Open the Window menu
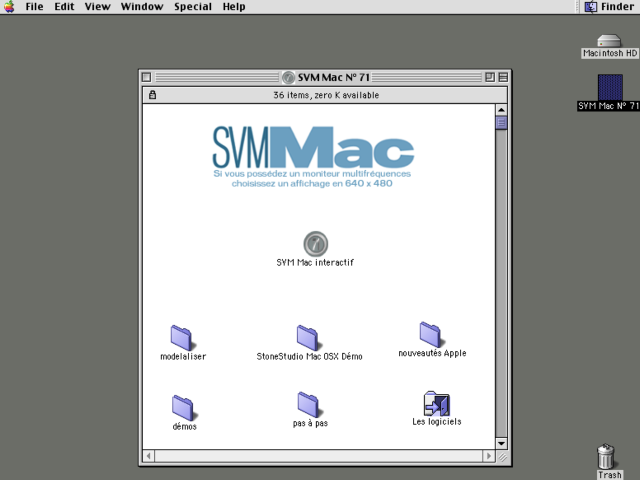640x480 pixels. pos(142,7)
